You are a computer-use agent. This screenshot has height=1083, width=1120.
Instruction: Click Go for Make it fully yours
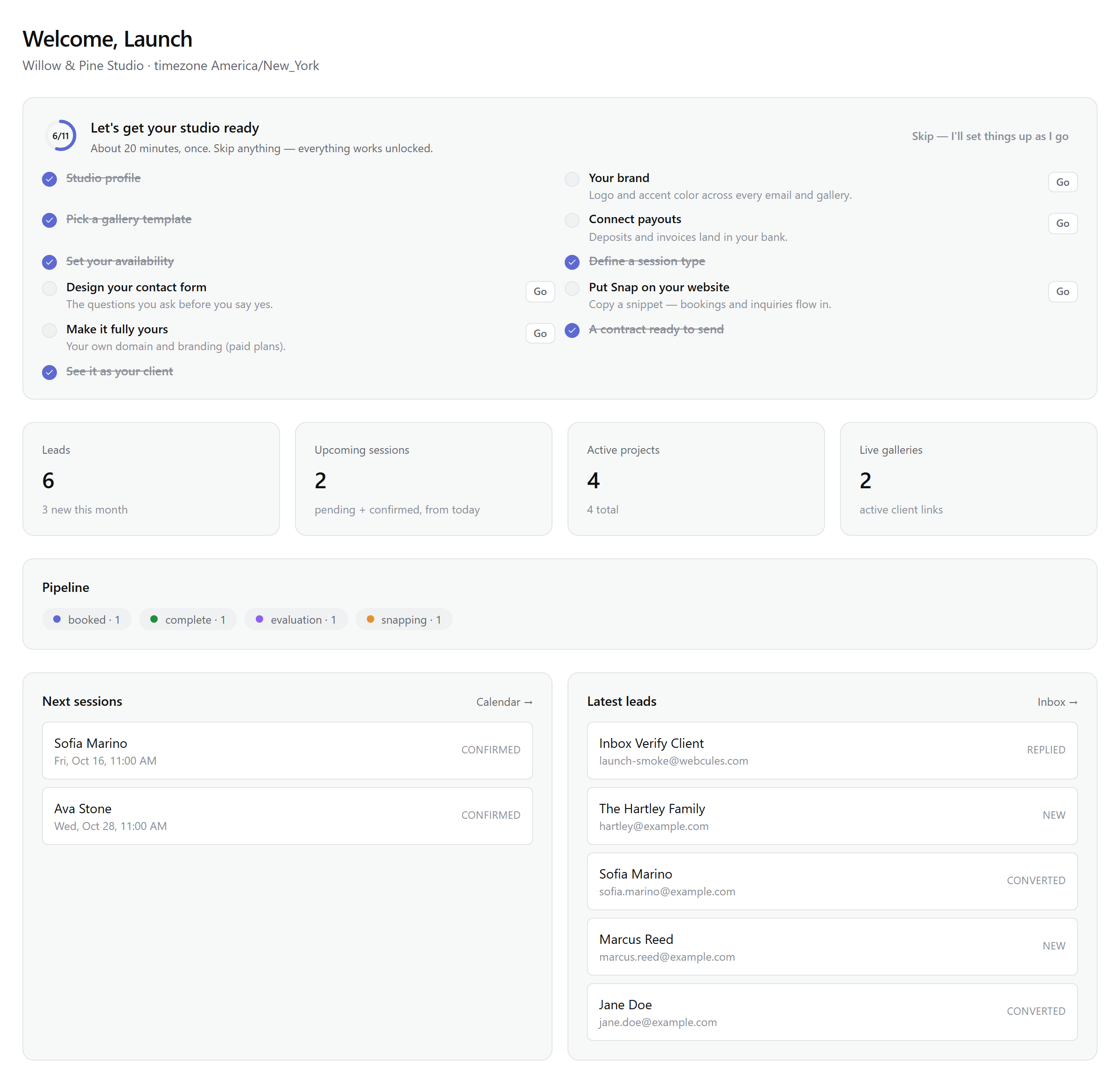point(540,333)
